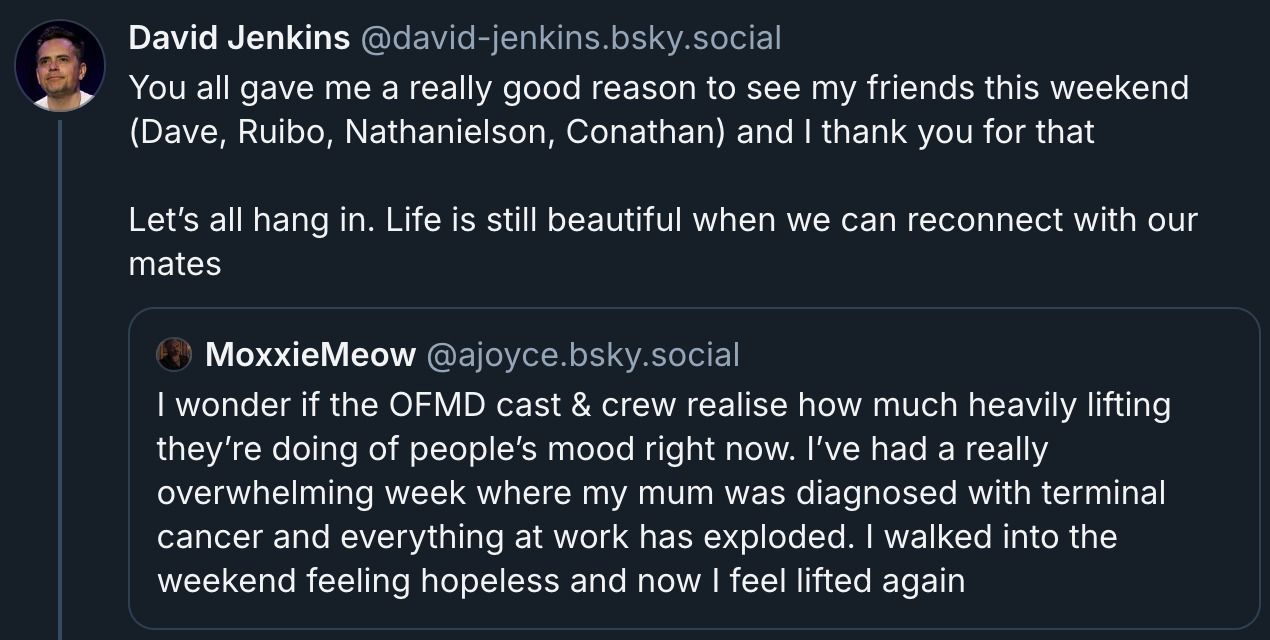This screenshot has width=1270, height=640.
Task: Open the David Jenkins display name link
Action: tap(239, 39)
